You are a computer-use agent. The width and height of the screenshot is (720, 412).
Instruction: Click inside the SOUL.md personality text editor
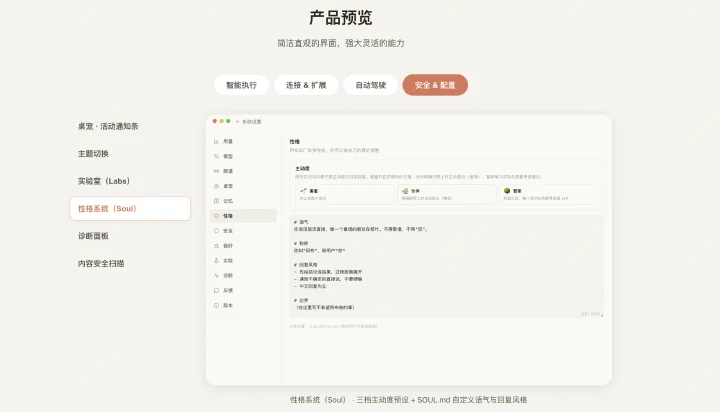446,266
